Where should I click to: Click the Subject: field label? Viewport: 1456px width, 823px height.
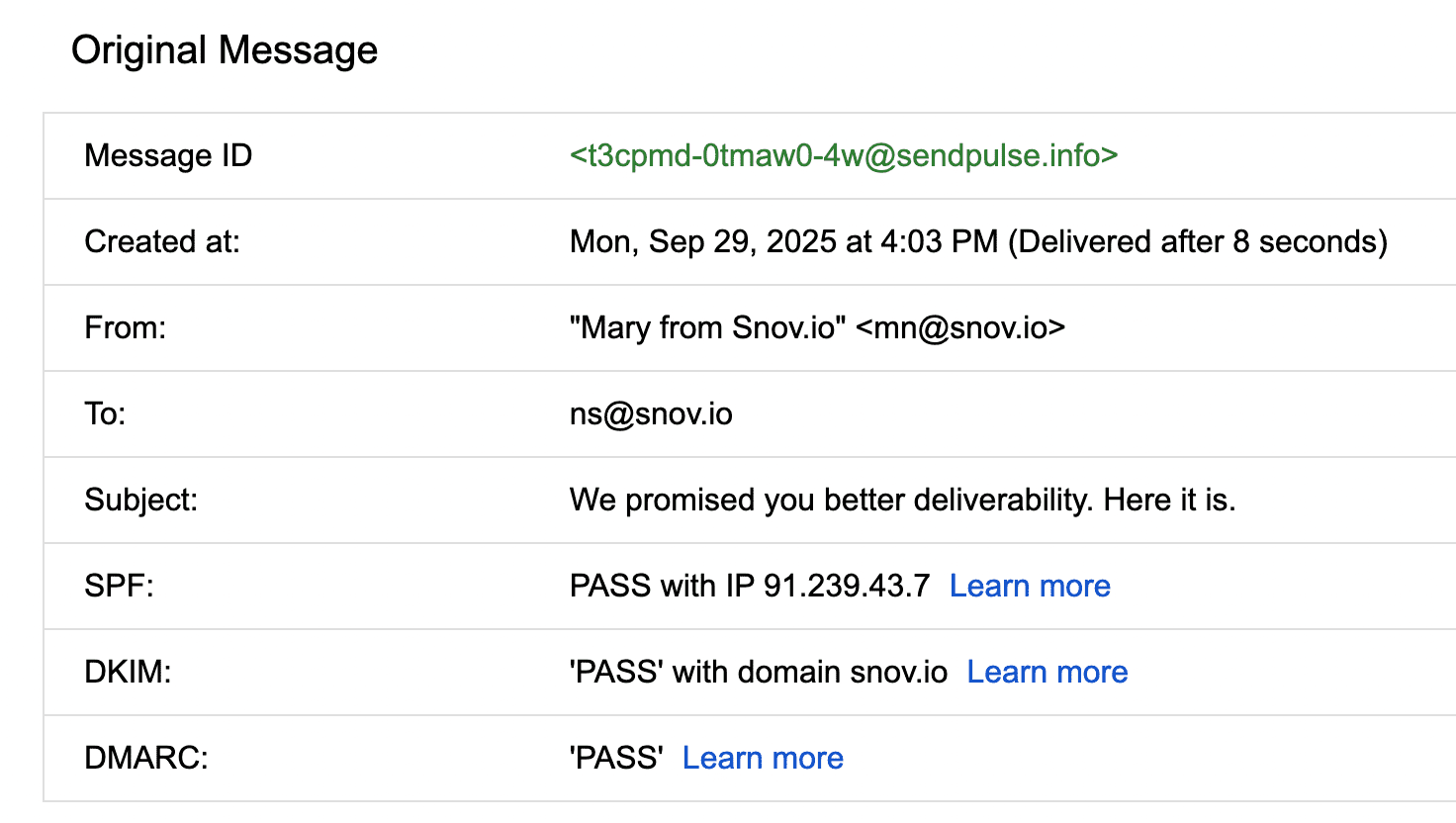pos(141,500)
